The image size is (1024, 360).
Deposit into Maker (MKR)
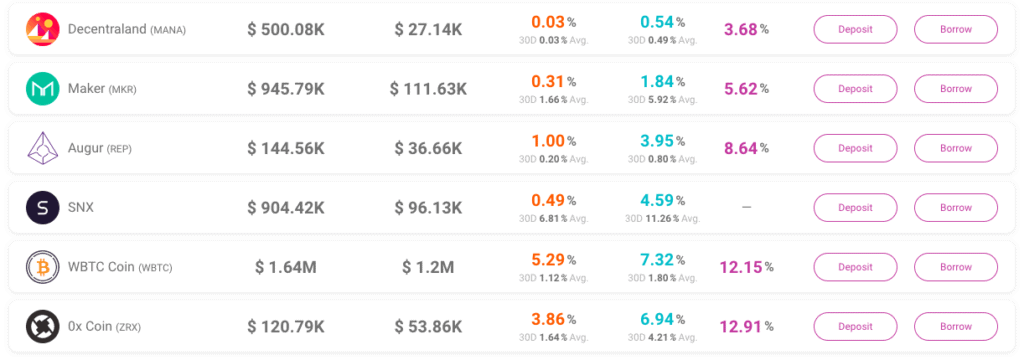tap(856, 89)
